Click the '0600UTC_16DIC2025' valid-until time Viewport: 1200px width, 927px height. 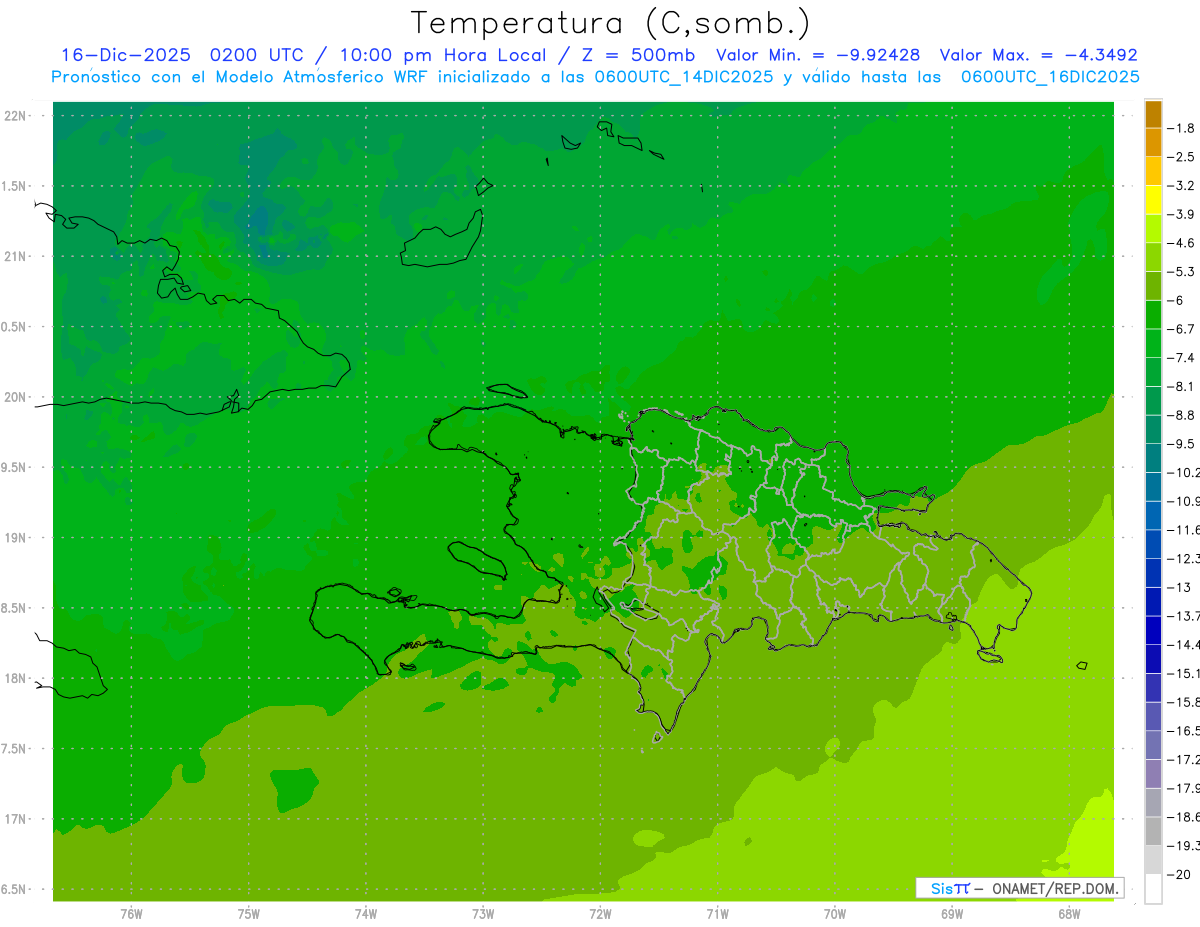[x=1049, y=77]
